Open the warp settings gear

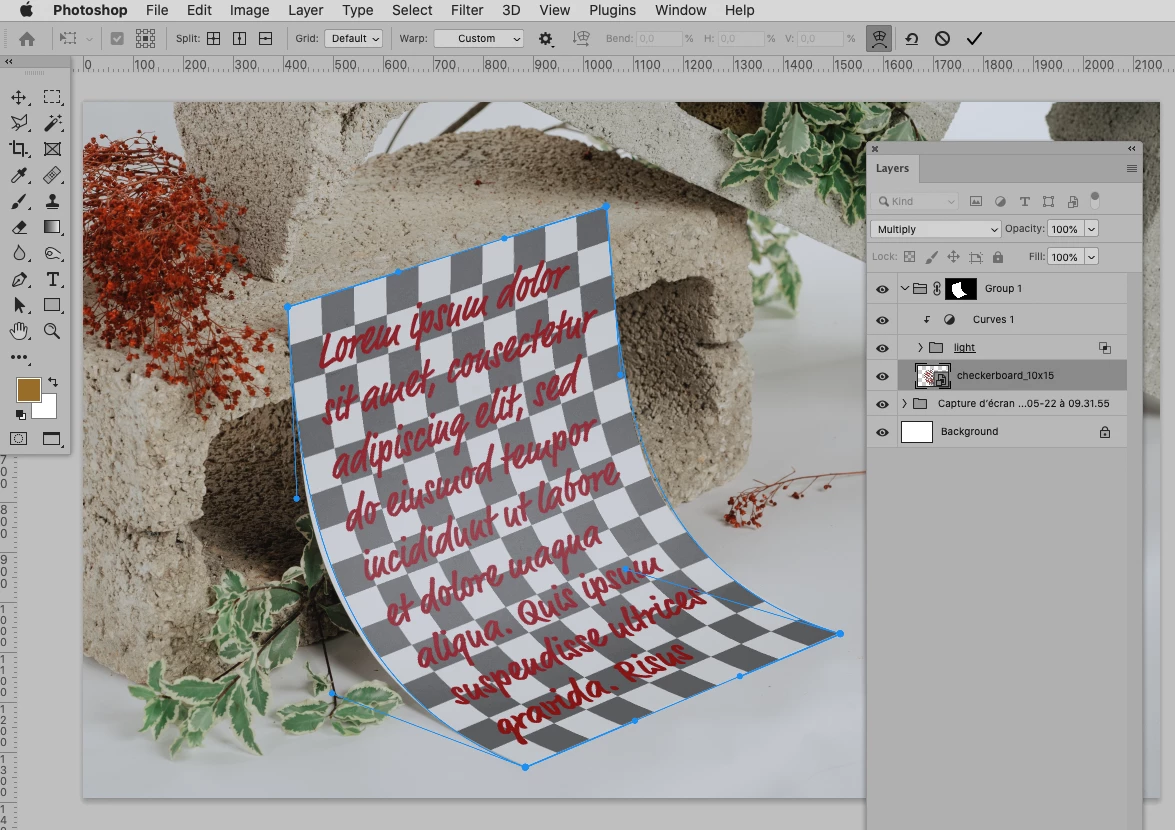coord(546,38)
